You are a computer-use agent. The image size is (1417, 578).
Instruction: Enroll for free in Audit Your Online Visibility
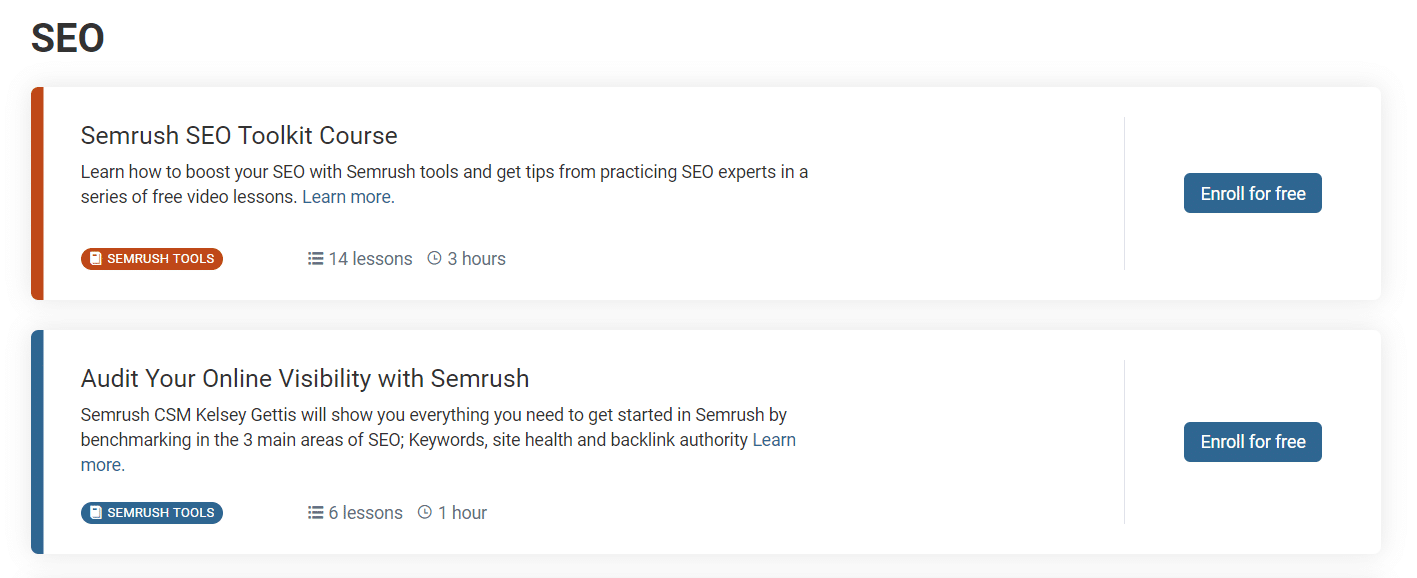coord(1253,442)
